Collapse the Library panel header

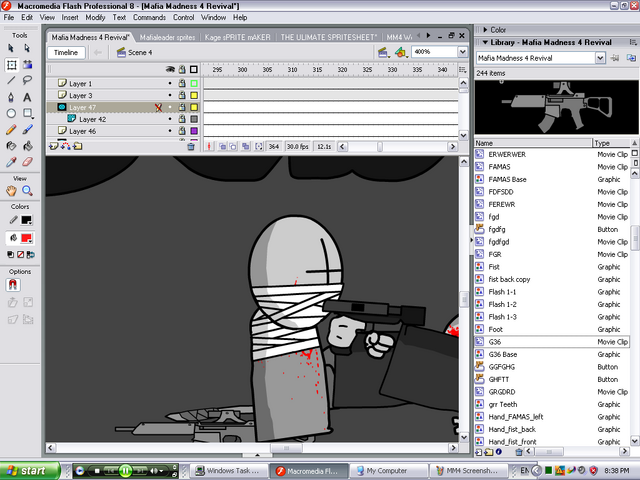[x=485, y=42]
